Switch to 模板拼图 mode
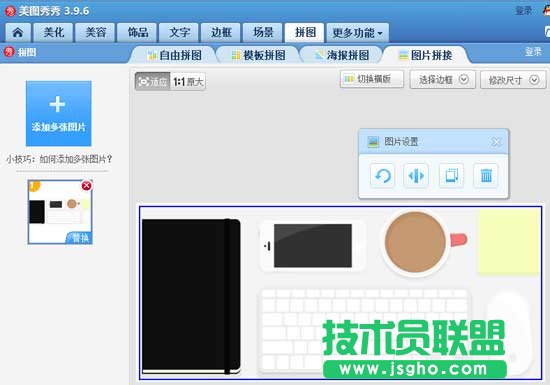550x385 pixels. tap(259, 55)
